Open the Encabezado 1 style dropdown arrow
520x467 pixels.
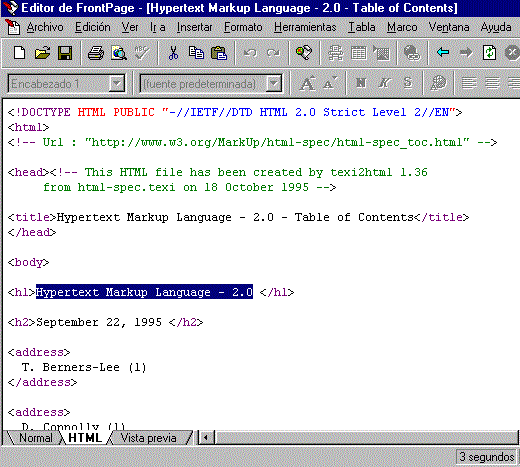[x=117, y=83]
